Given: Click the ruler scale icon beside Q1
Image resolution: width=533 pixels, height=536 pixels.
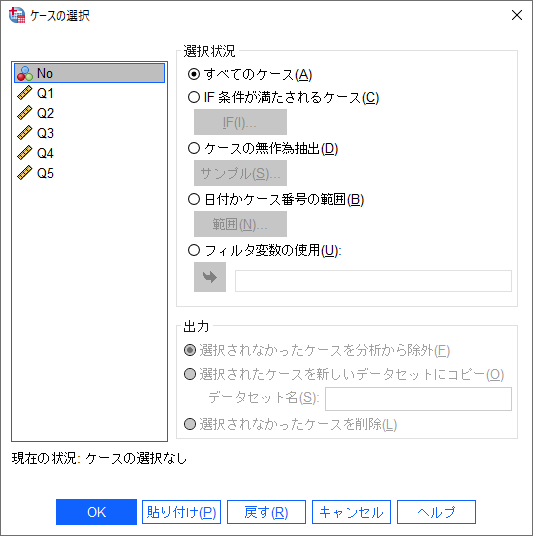Looking at the screenshot, I should (x=25, y=93).
